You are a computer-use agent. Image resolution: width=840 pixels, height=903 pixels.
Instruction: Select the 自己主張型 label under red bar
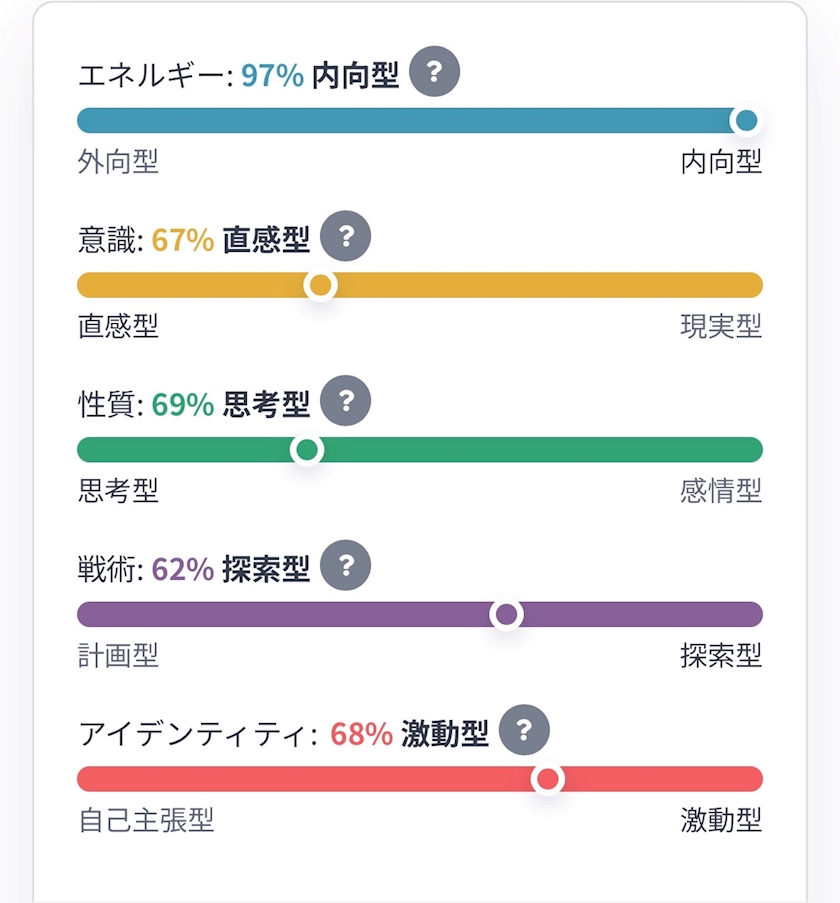pyautogui.click(x=146, y=820)
